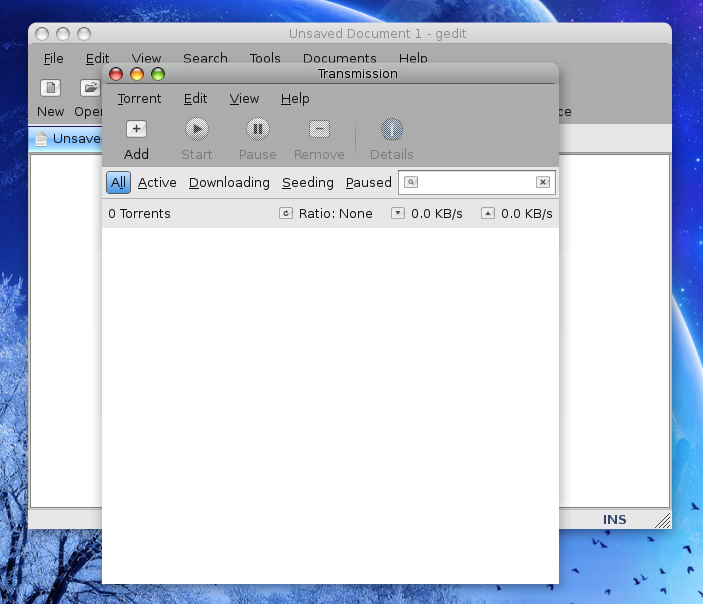This screenshot has width=703, height=604.
Task: Open gedit's Tools menu
Action: [x=265, y=59]
